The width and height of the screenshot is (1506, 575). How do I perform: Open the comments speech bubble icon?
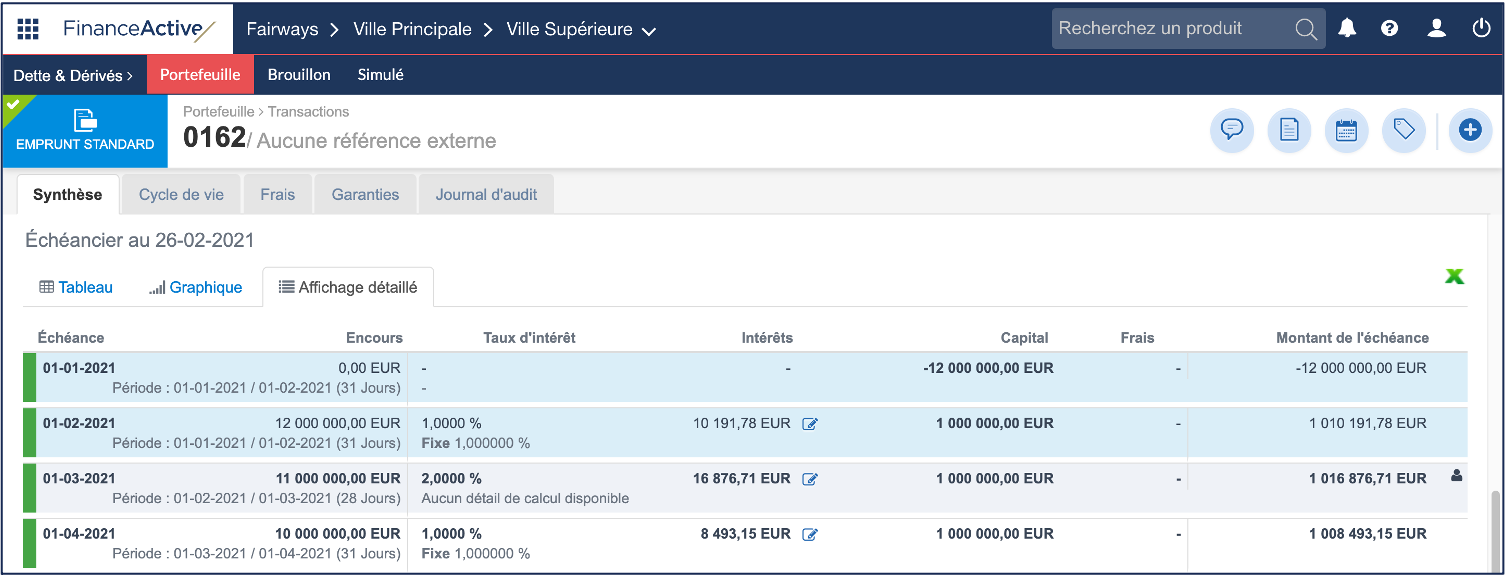pos(1232,130)
